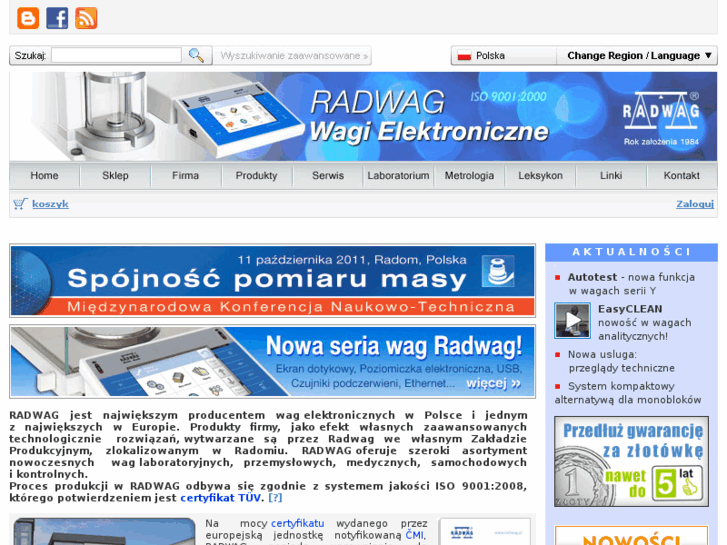Open the Sklep menu item
Screen dimensions: 727x545
(115, 175)
